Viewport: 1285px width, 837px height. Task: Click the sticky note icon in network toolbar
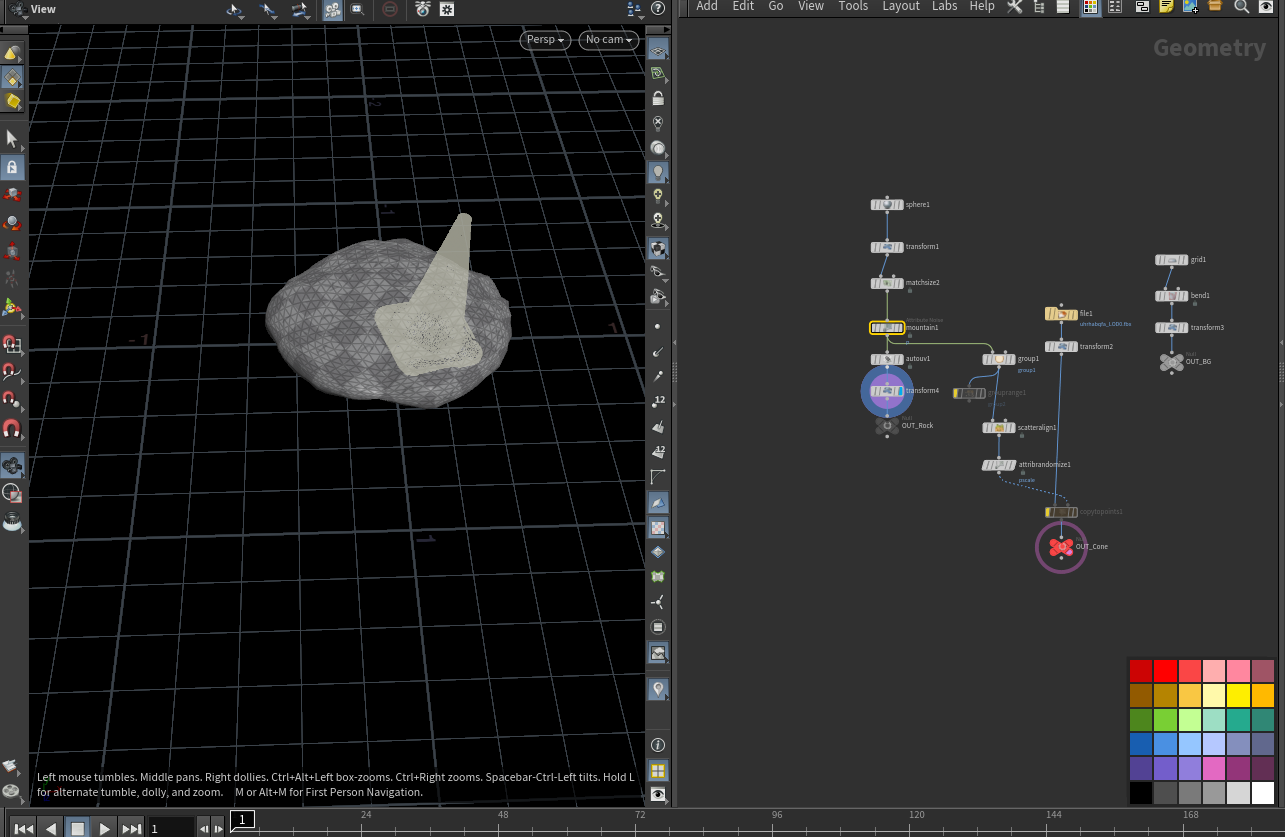click(1166, 7)
